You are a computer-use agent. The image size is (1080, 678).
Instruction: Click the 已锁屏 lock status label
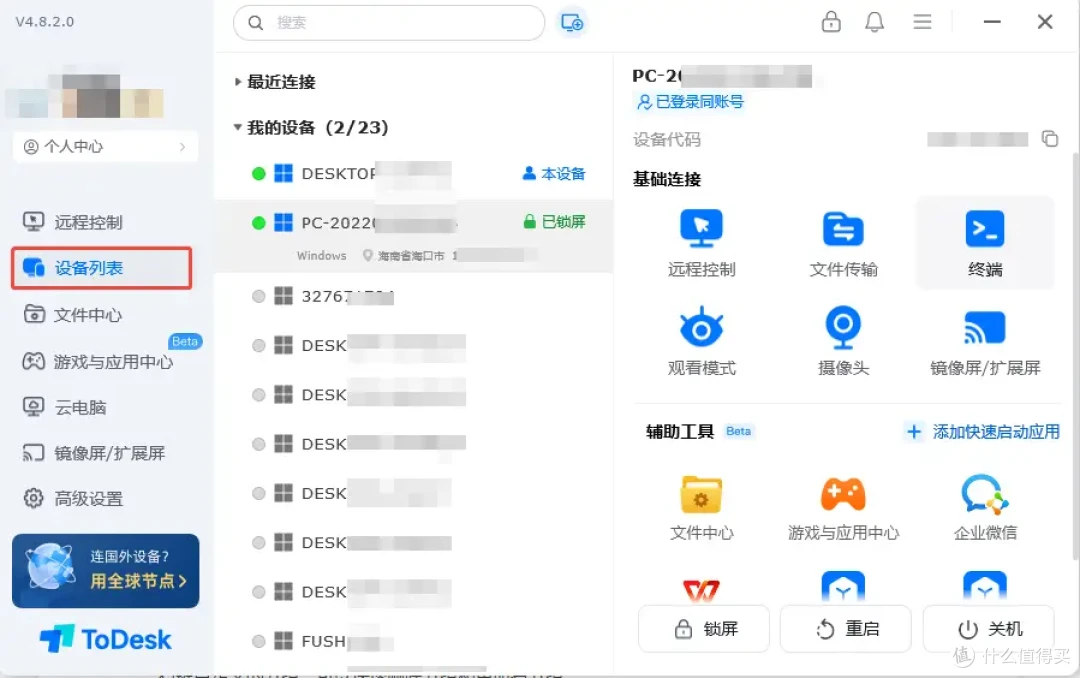click(x=554, y=221)
